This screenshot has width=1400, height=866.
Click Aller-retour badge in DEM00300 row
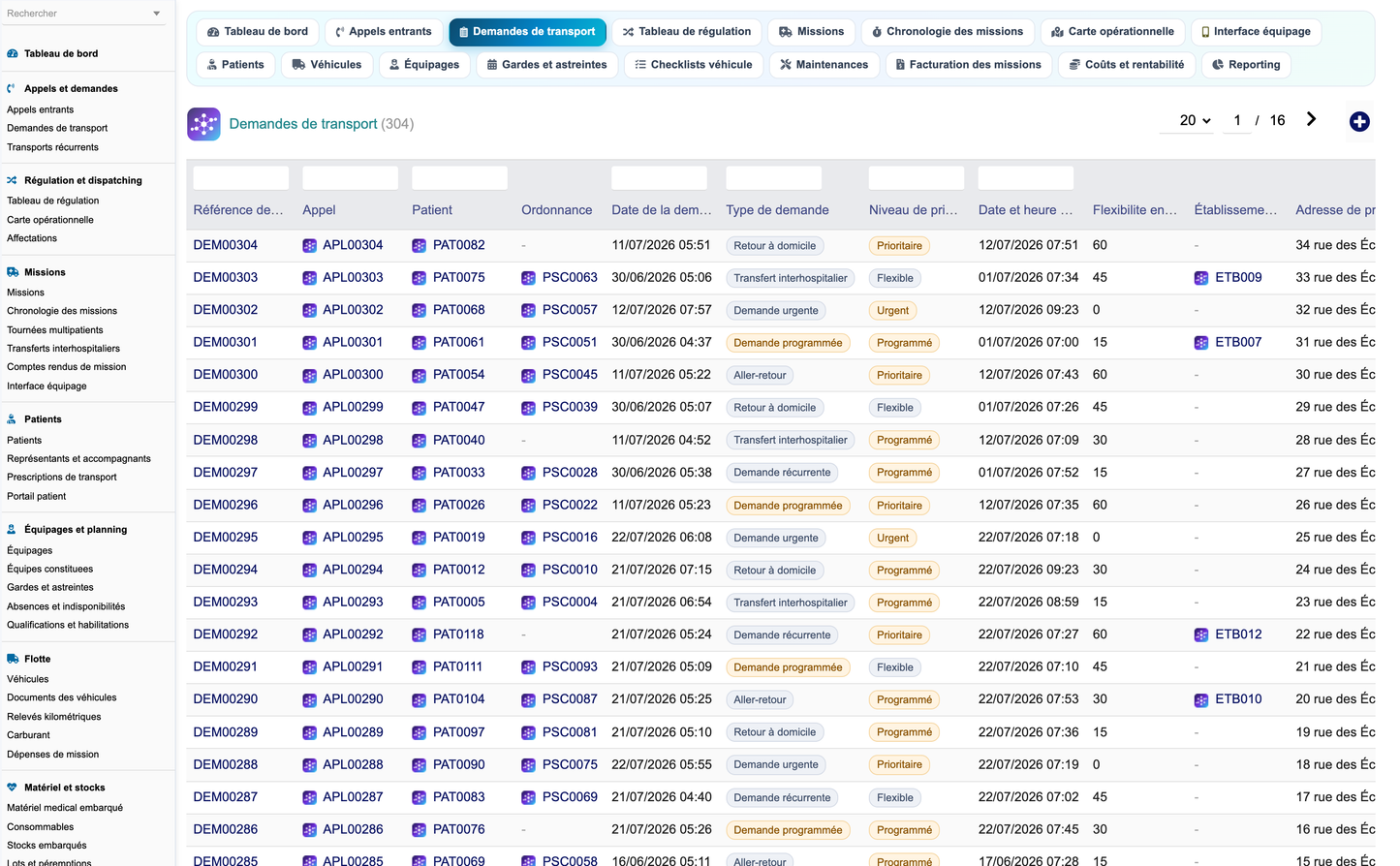760,376
